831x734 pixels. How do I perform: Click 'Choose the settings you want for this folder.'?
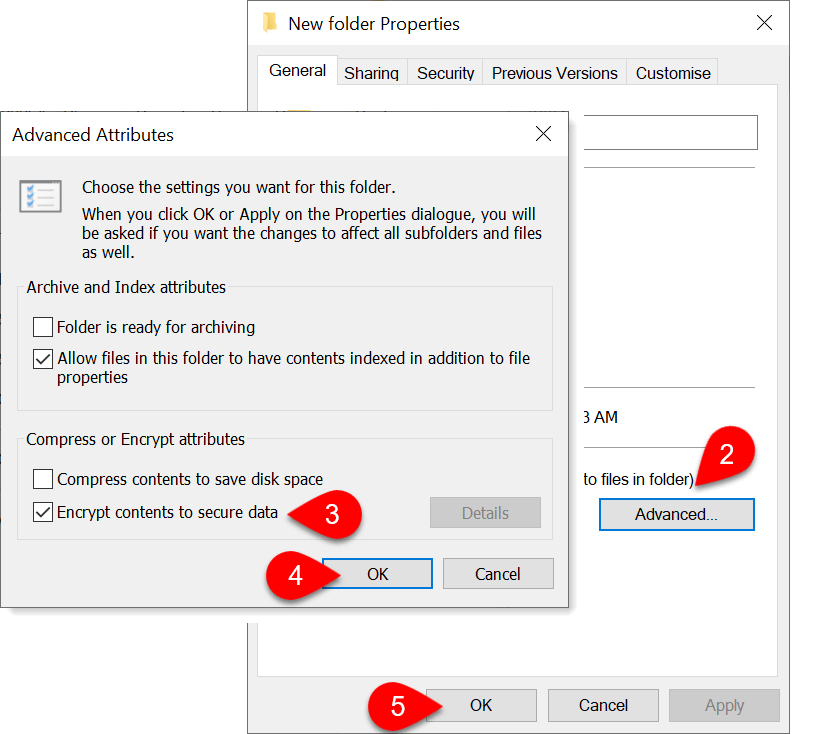coord(238,187)
